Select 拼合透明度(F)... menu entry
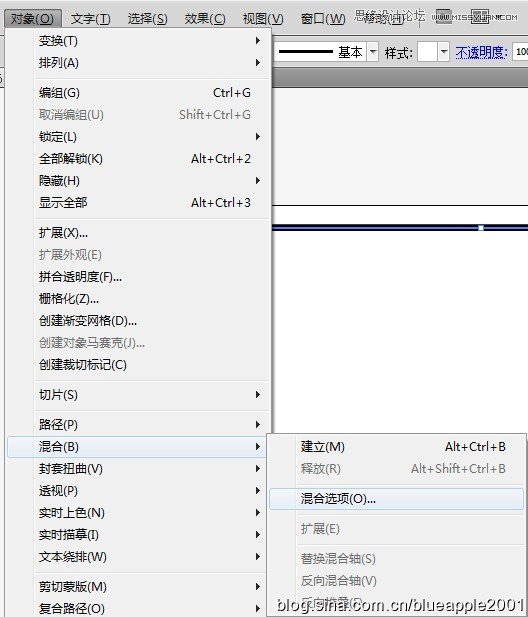The image size is (528, 617). pyautogui.click(x=151, y=277)
